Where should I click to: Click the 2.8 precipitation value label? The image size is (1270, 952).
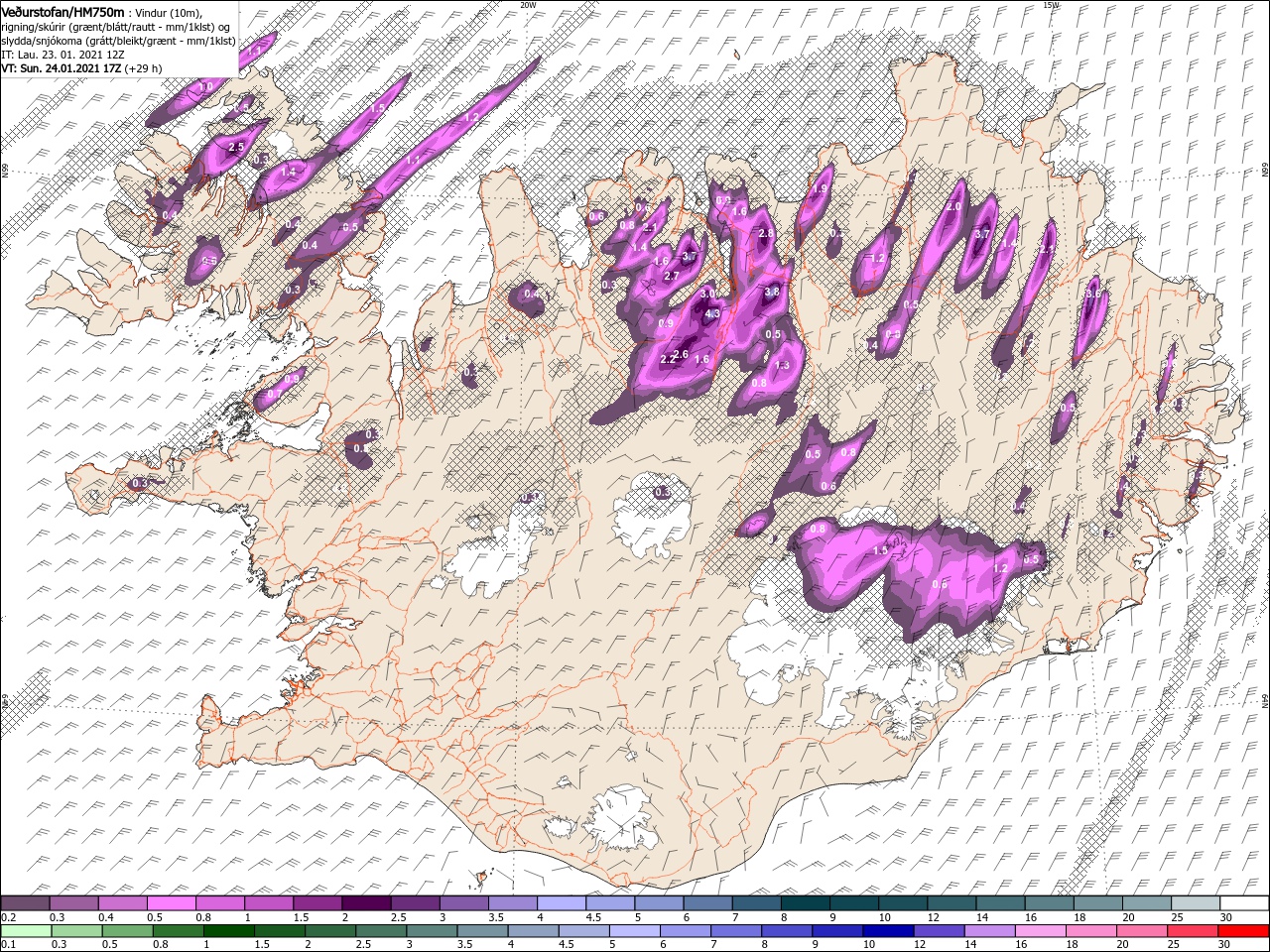pyautogui.click(x=766, y=234)
